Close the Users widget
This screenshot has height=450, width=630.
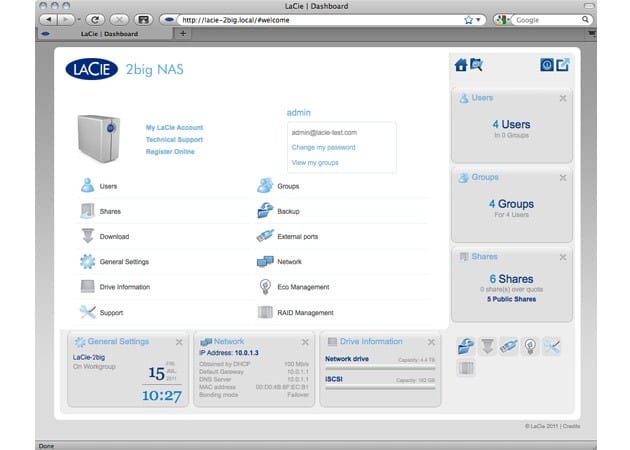(x=563, y=98)
